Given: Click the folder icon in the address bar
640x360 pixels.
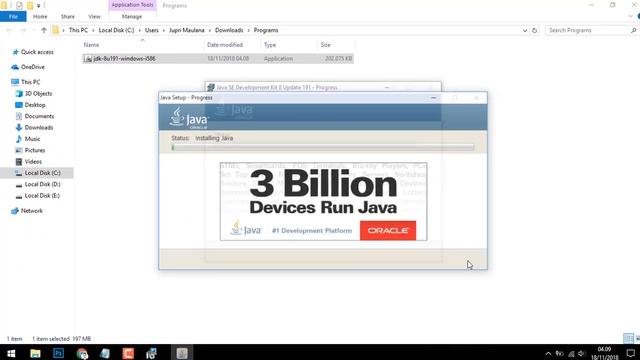Looking at the screenshot, I should 56,30.
